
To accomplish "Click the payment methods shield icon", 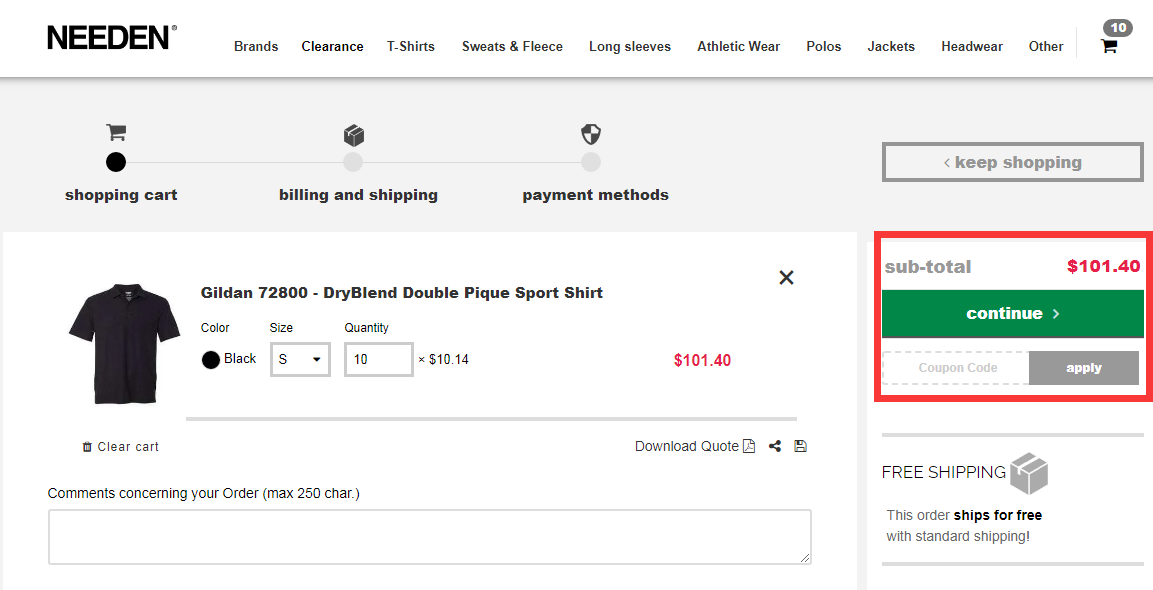I will (590, 133).
